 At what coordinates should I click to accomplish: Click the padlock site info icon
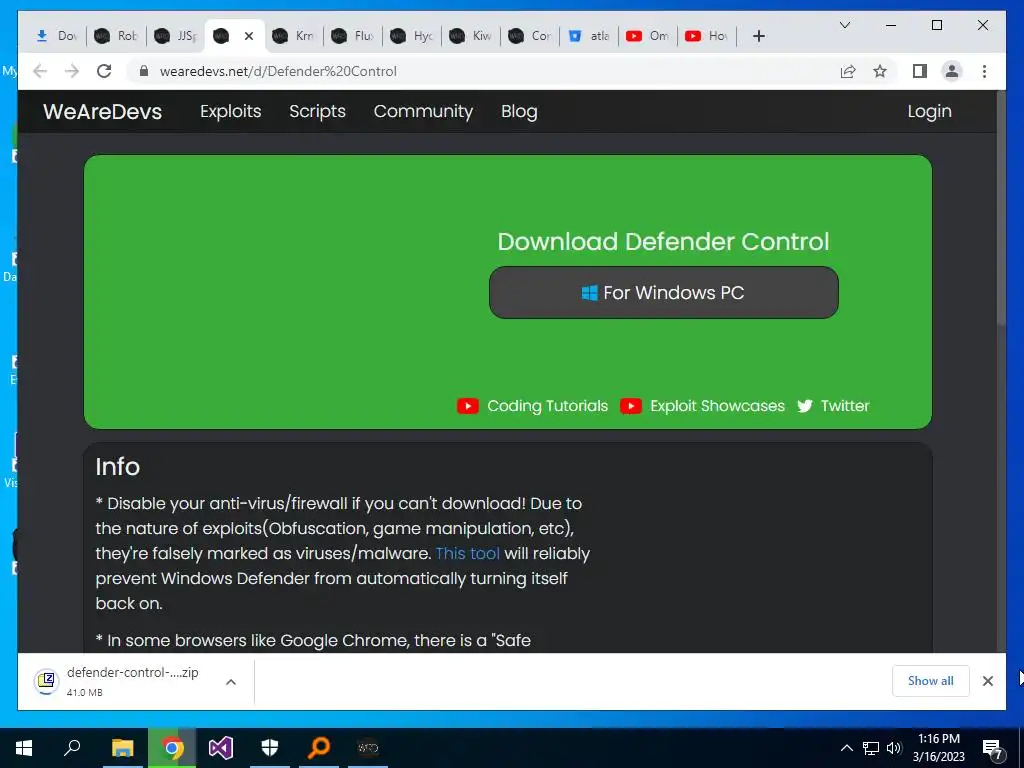pos(144,71)
